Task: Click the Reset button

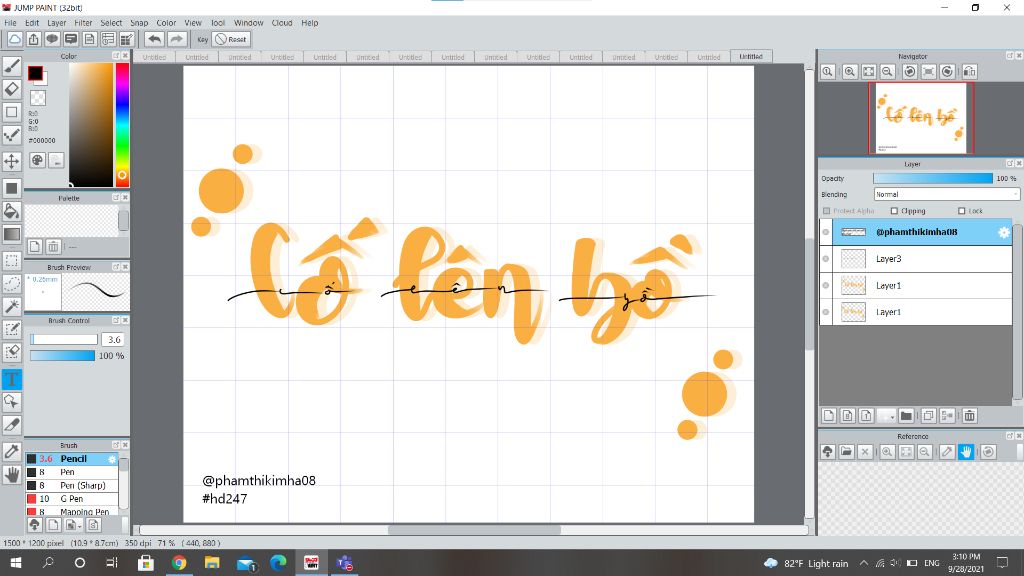Action: (231, 39)
